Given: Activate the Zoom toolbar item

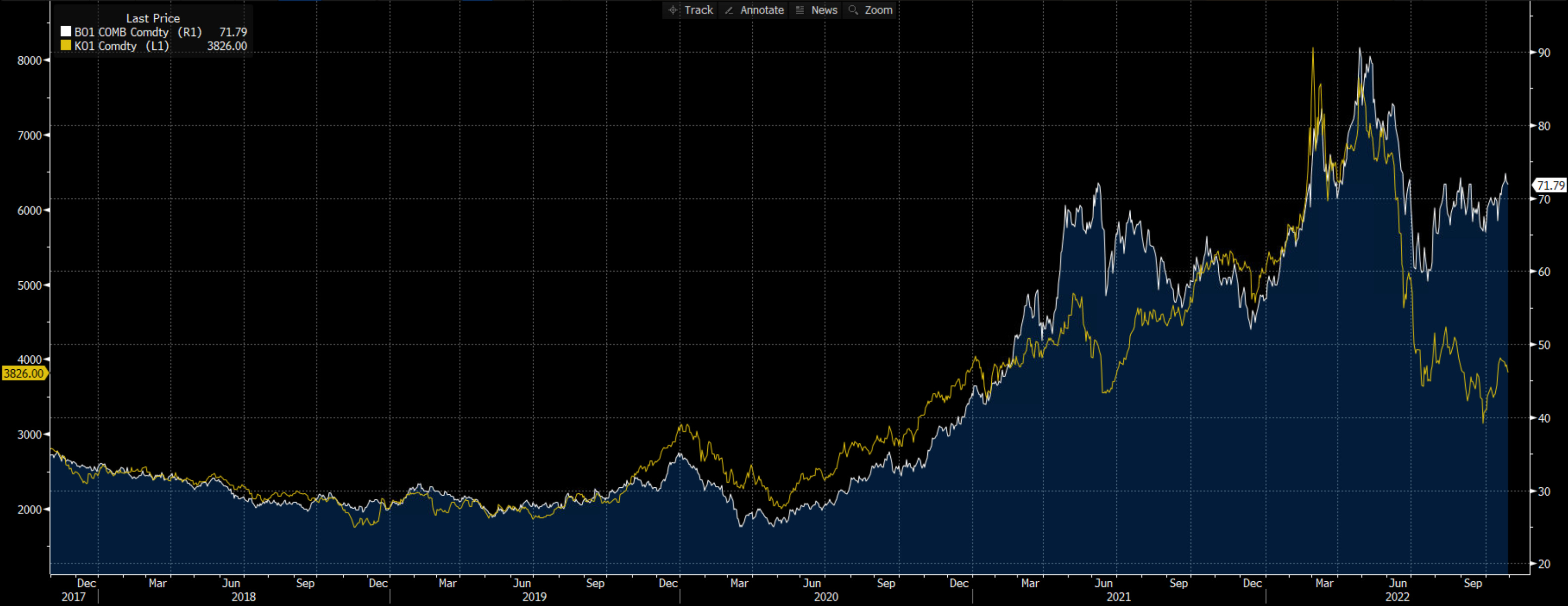Looking at the screenshot, I should [x=878, y=10].
